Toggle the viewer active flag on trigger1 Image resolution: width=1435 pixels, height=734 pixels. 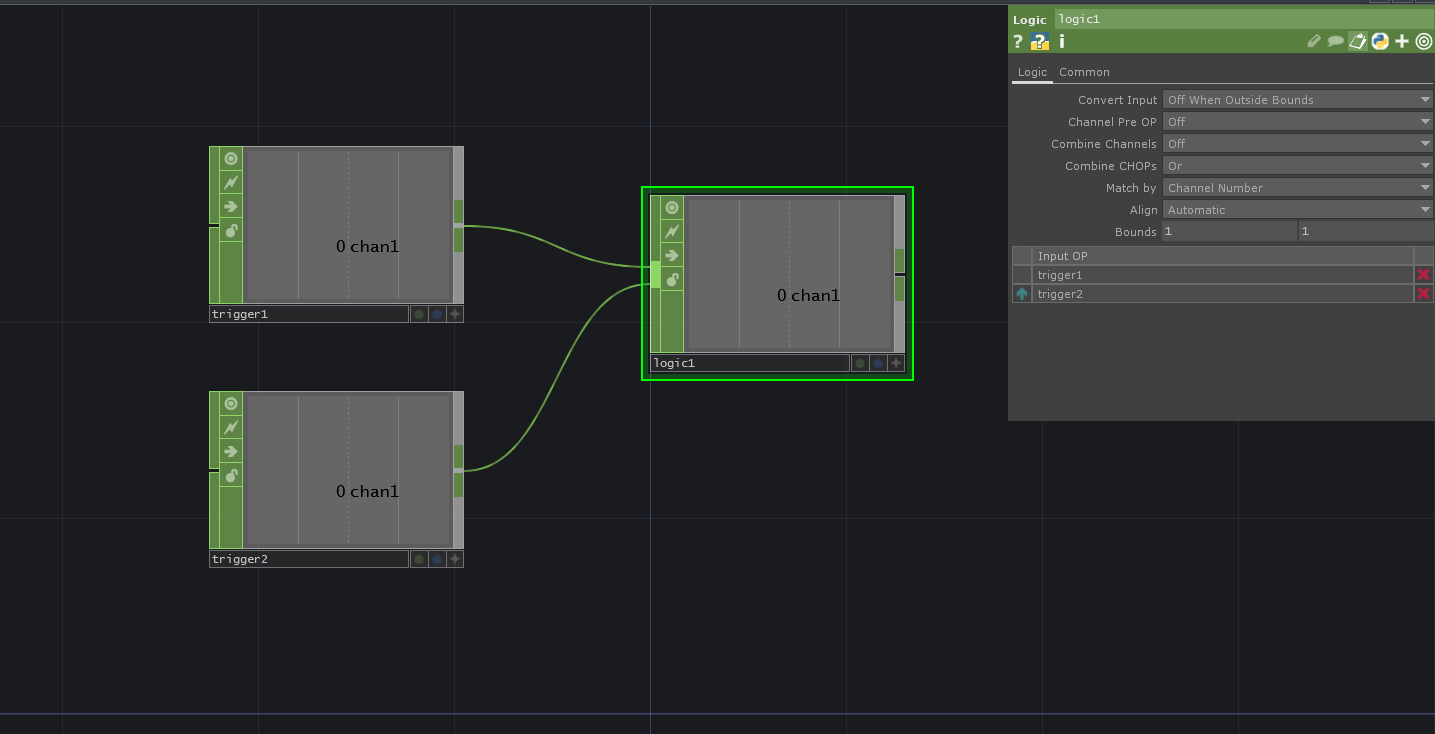click(230, 158)
